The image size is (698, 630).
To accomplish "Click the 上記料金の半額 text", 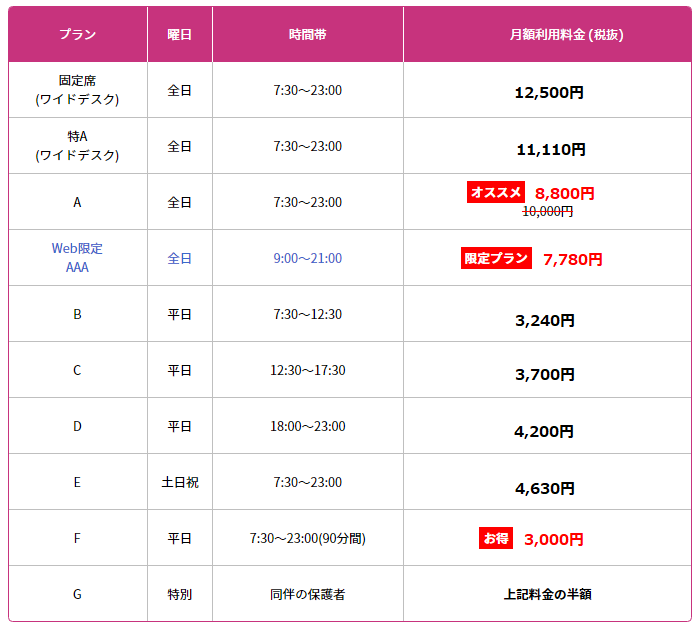I will tap(548, 594).
